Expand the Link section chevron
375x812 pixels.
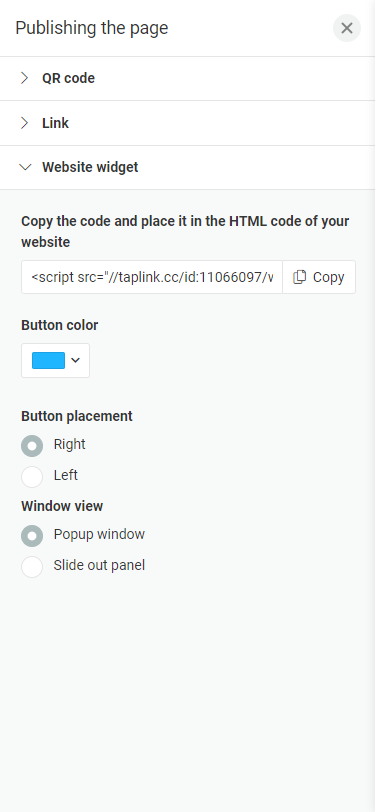(24, 123)
